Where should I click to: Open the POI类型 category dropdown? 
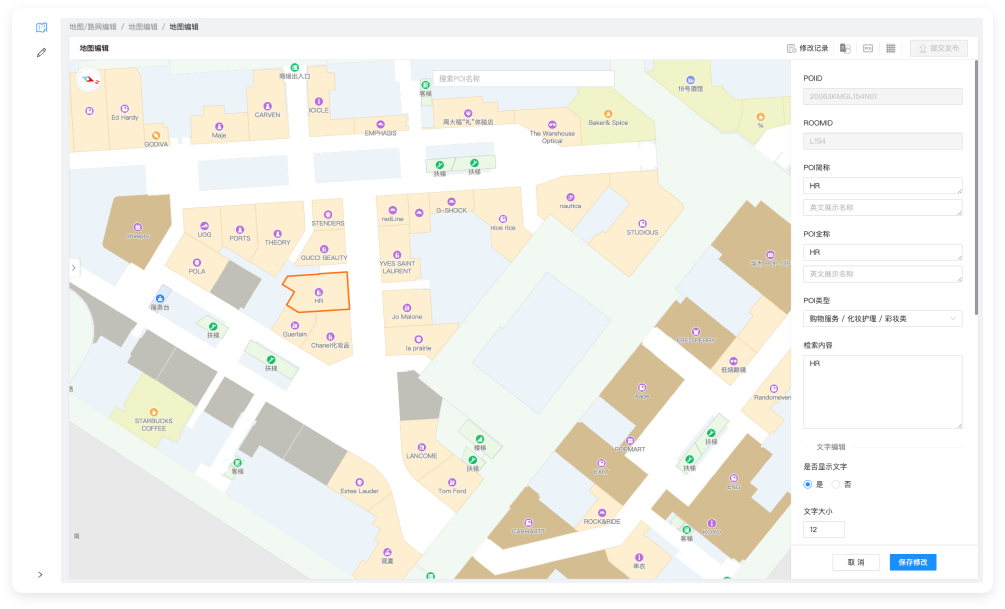click(x=882, y=318)
